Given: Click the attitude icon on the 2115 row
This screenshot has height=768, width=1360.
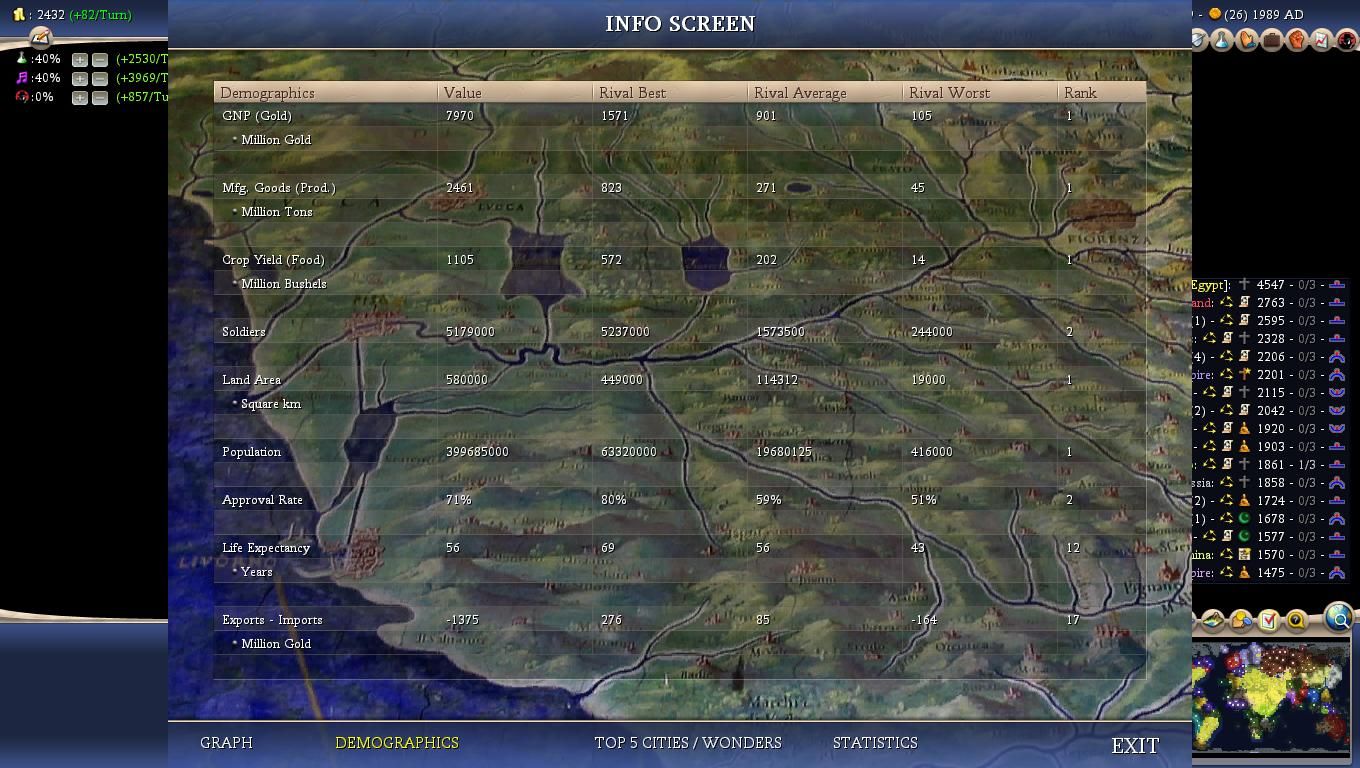Looking at the screenshot, I should click(x=1337, y=393).
